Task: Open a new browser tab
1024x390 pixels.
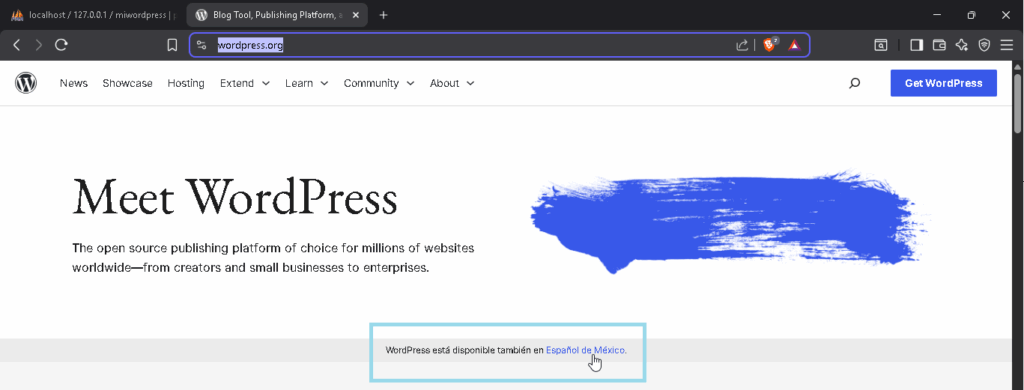Action: tap(383, 15)
